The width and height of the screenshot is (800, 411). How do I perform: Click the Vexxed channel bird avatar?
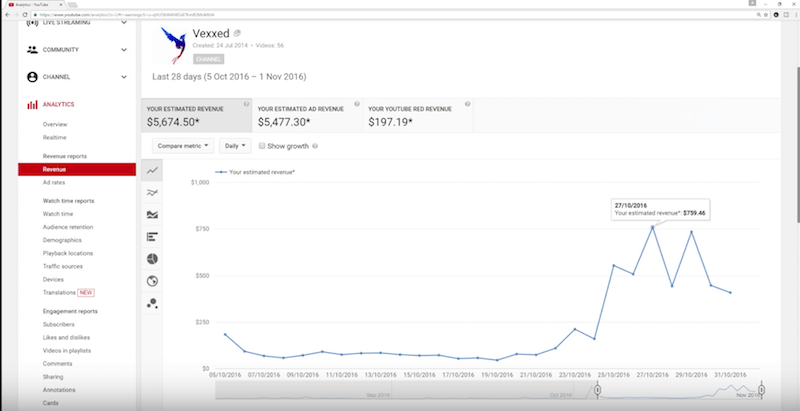[x=172, y=45]
